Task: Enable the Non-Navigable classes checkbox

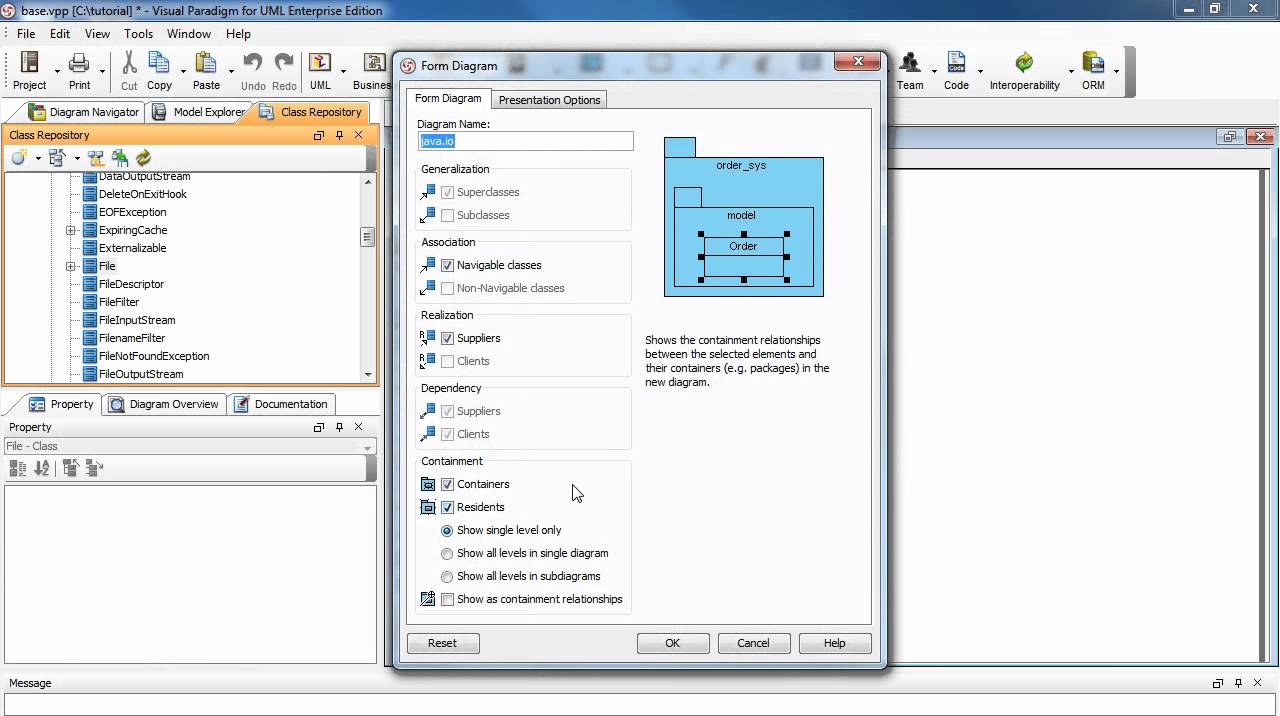Action: coord(447,288)
